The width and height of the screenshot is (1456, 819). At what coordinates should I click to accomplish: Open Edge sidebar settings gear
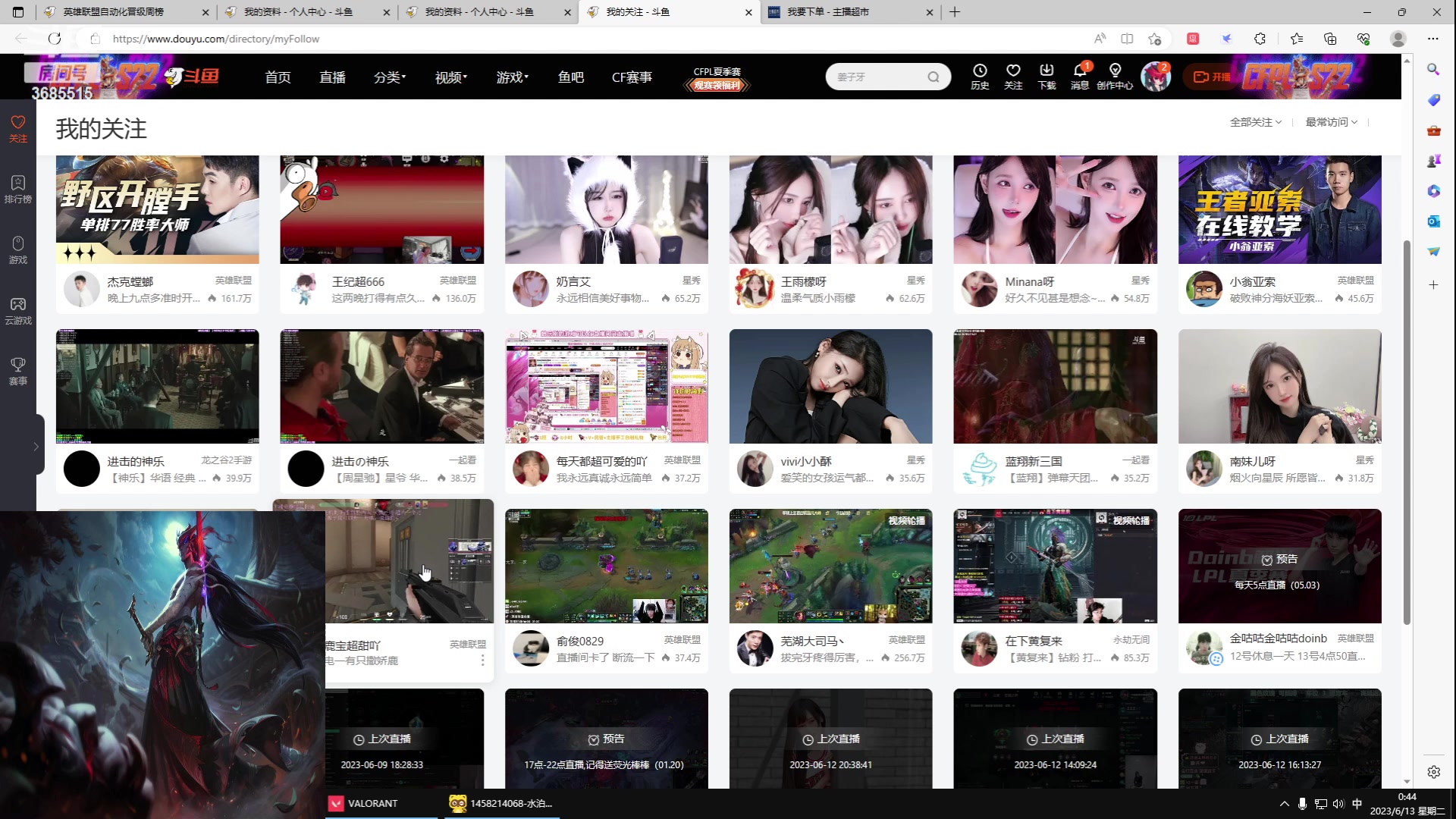coord(1433,772)
